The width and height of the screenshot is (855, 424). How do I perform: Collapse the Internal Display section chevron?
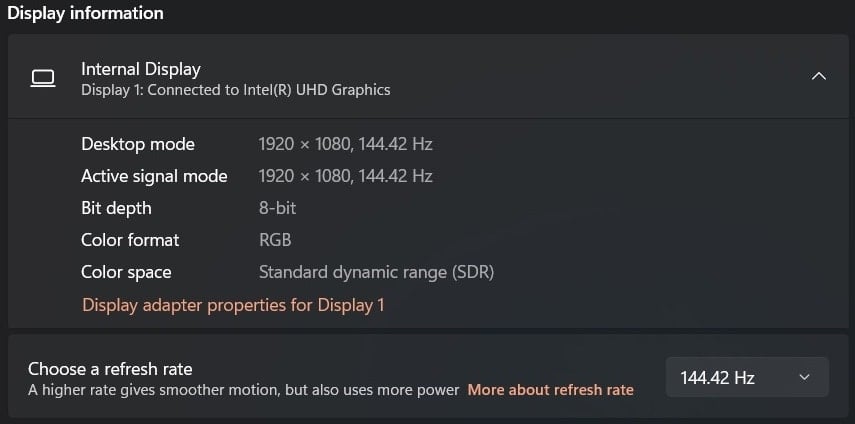[x=818, y=76]
